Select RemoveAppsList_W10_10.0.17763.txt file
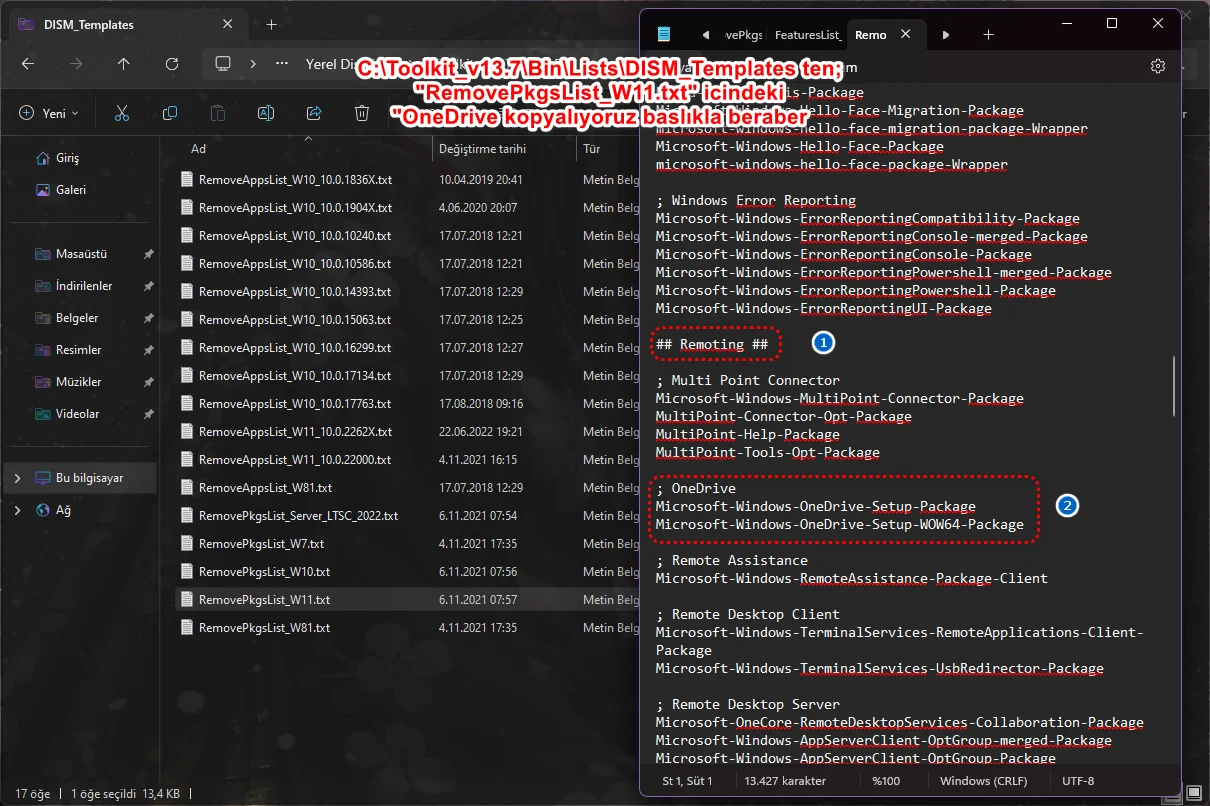The height and width of the screenshot is (806, 1210). 295,404
